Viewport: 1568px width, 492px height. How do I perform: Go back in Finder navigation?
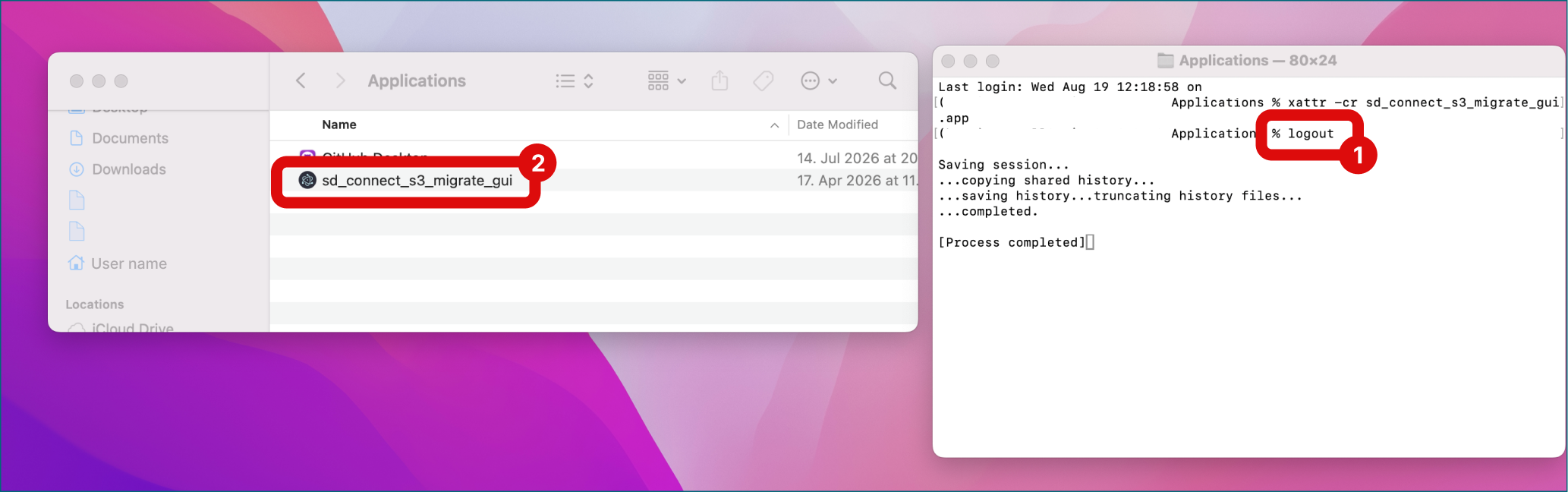(301, 80)
